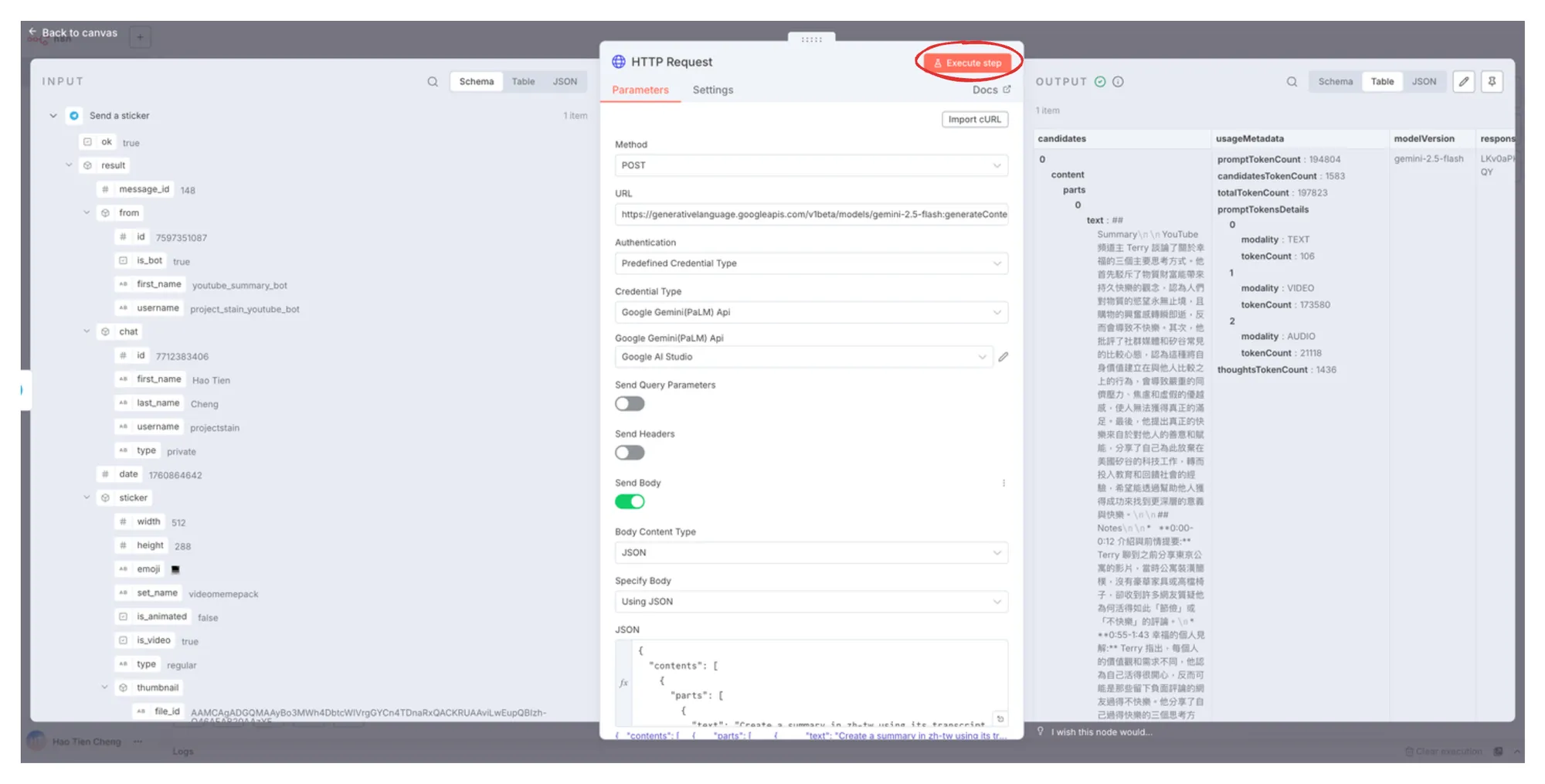Enable Send Headers toggle
This screenshot has height=784, width=1545.
(630, 453)
